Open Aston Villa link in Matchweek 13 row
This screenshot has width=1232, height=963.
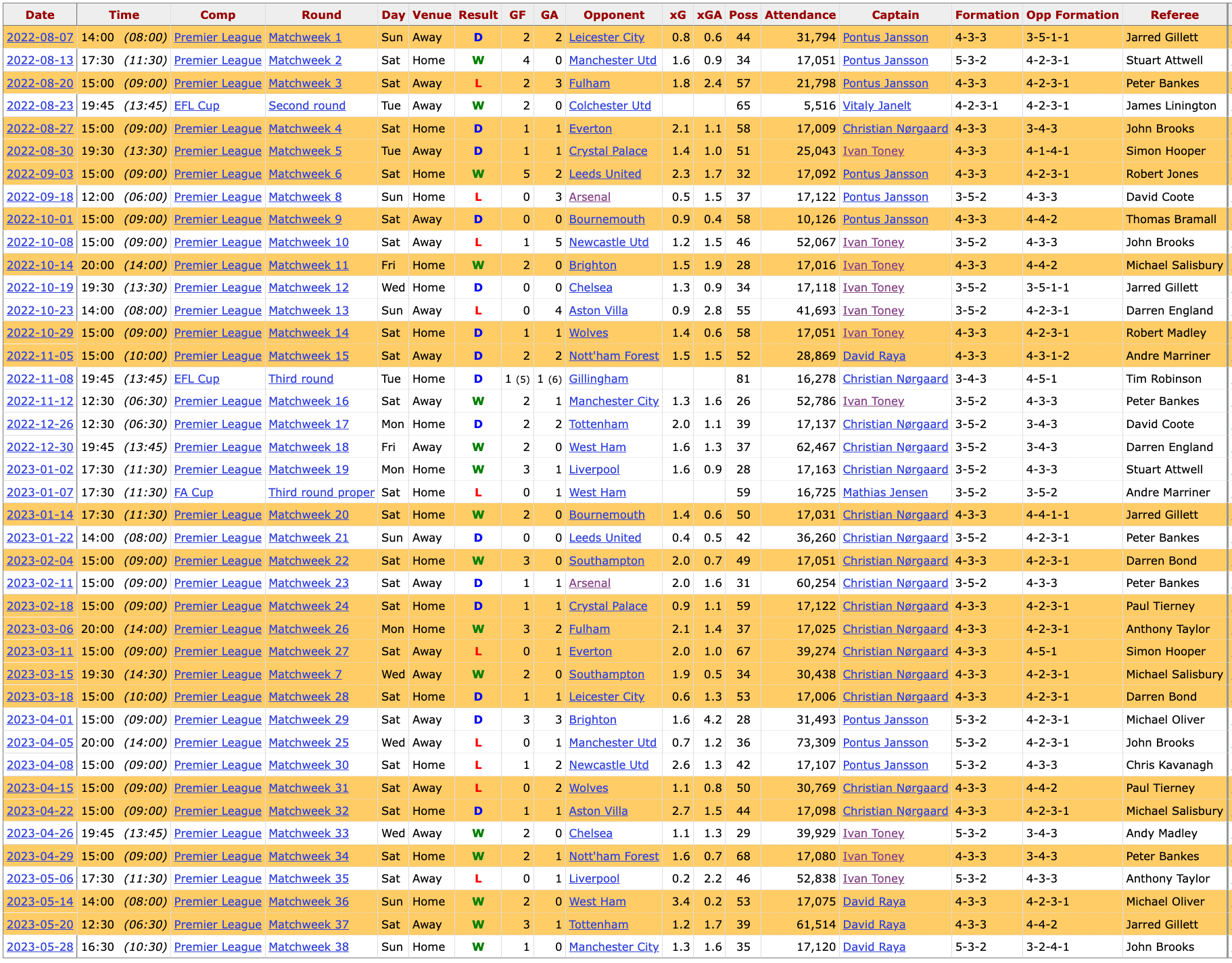click(x=598, y=310)
